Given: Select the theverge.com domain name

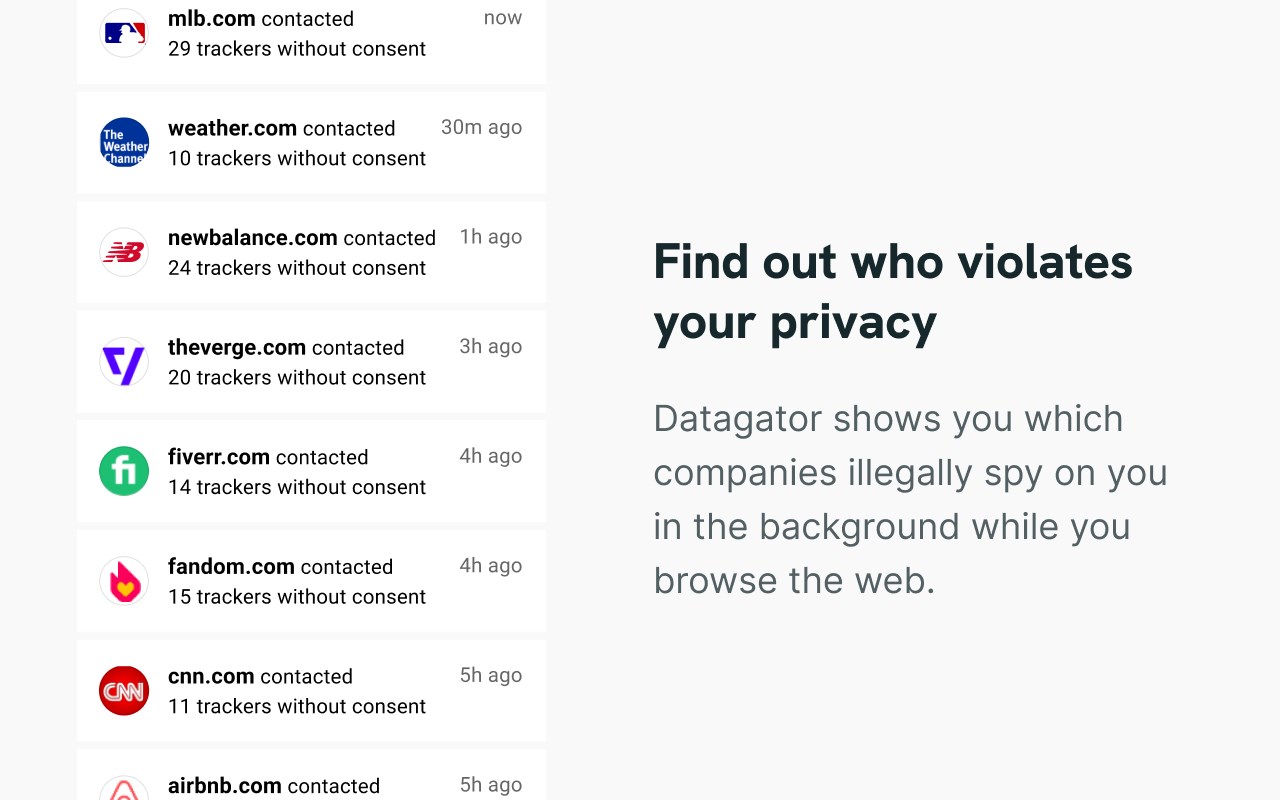Looking at the screenshot, I should 236,348.
